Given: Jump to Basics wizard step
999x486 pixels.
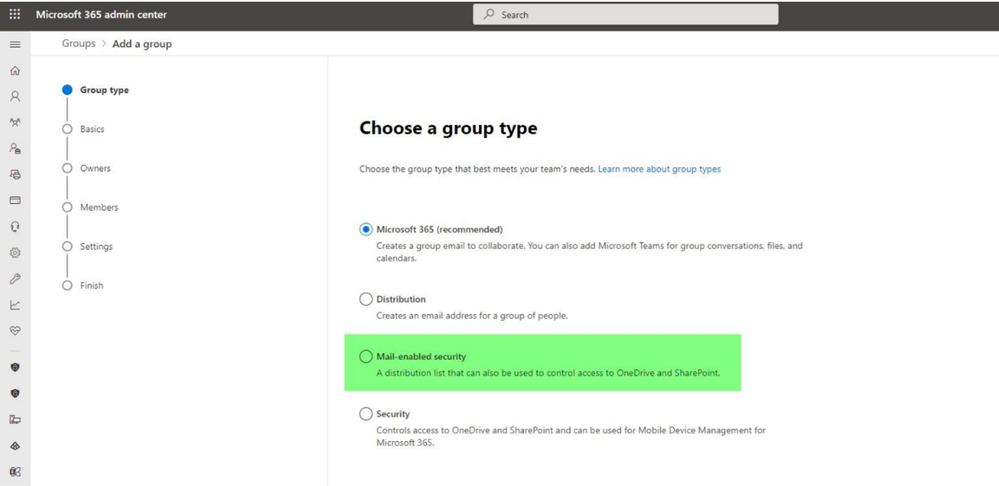Looking at the screenshot, I should click(x=83, y=129).
